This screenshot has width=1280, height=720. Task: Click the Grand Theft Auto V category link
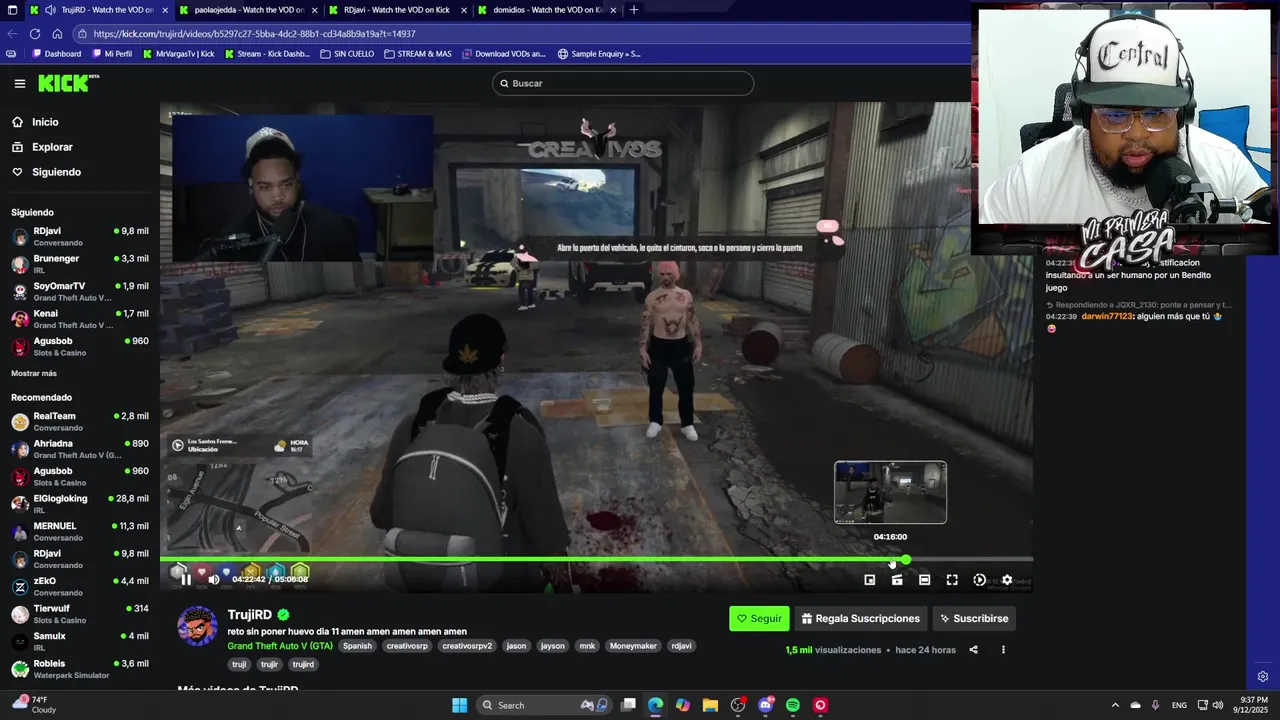280,646
